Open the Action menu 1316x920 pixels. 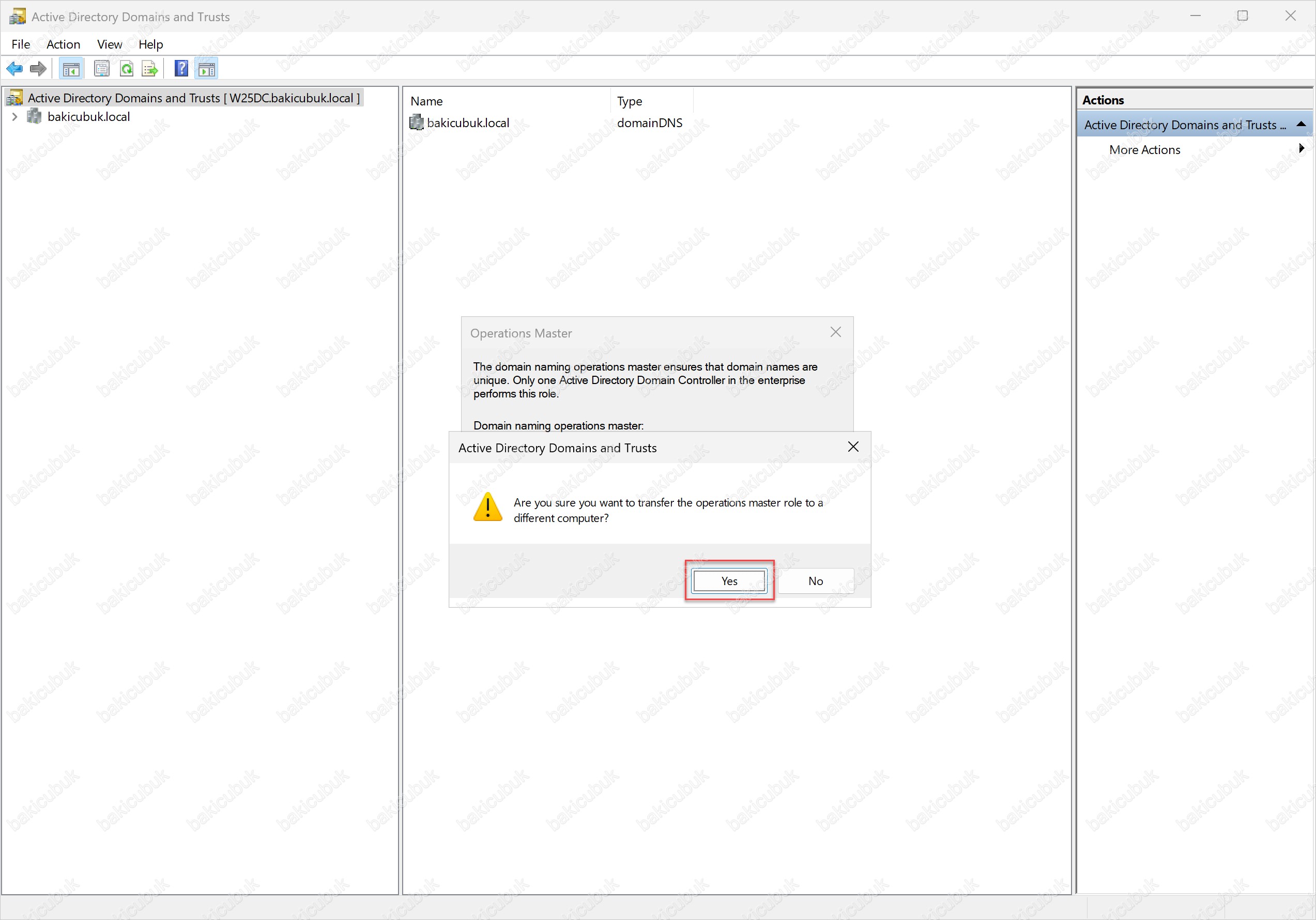coord(63,44)
